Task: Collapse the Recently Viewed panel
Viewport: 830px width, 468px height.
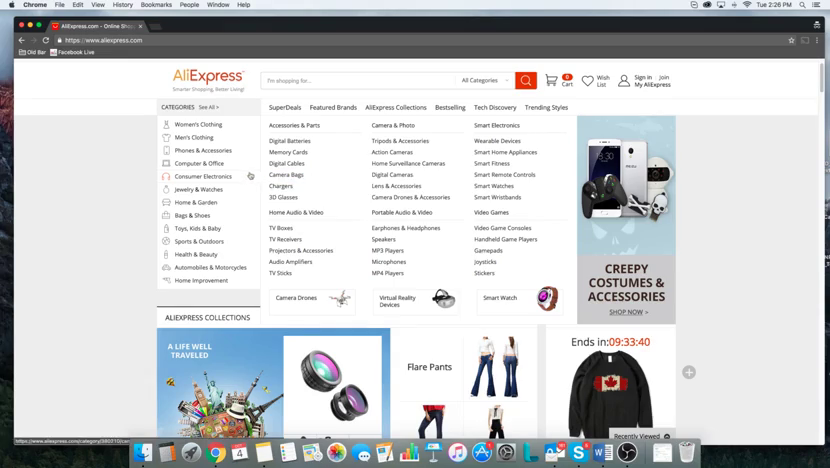Action: [x=667, y=436]
